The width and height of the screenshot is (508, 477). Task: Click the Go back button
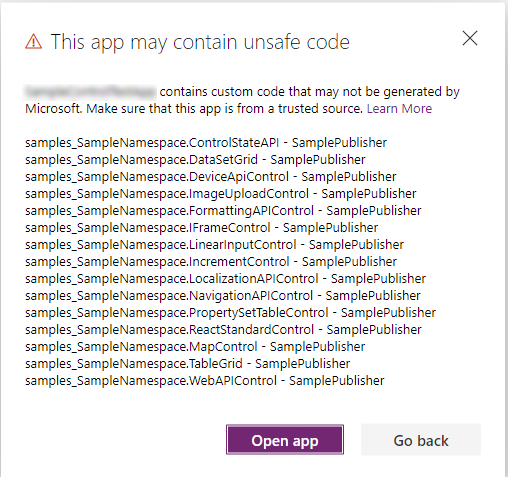[x=421, y=440]
